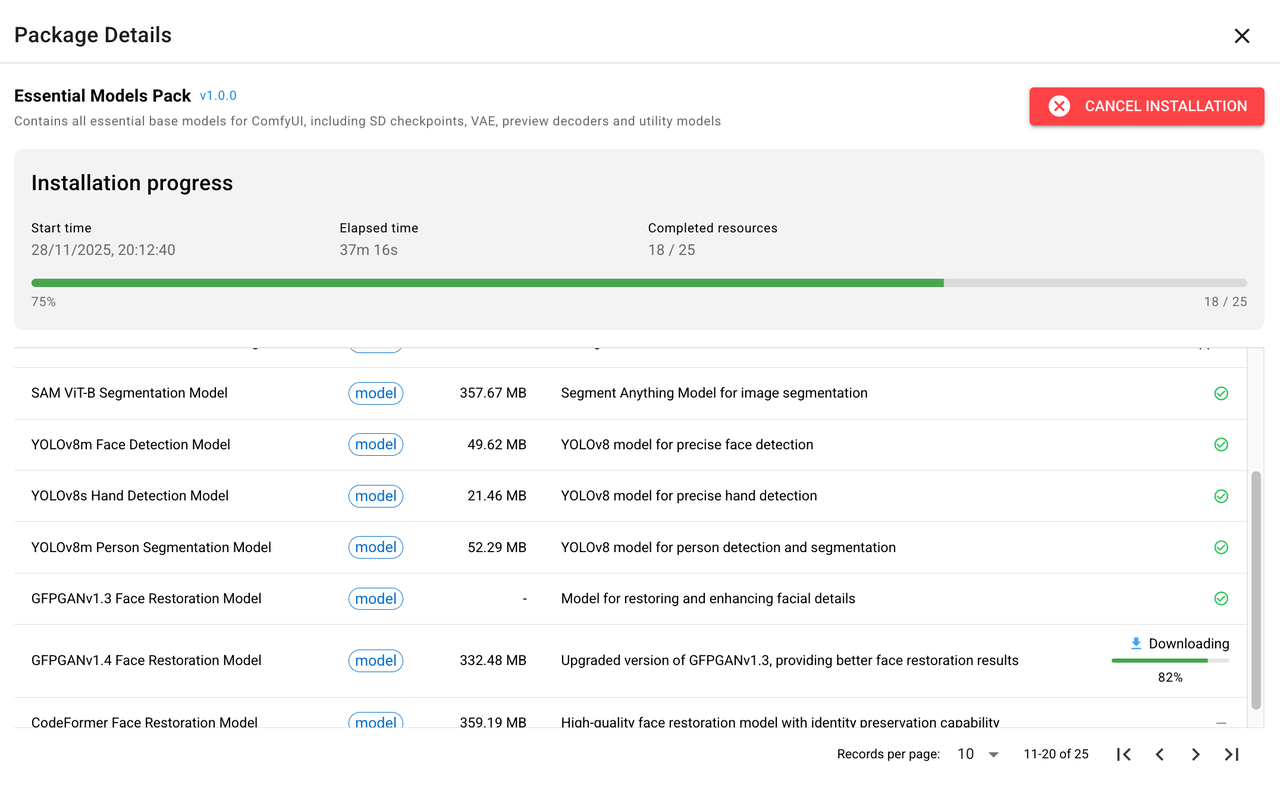This screenshot has height=794, width=1280.
Task: Select the model badge beside GFPGANv1.4
Action: pos(375,660)
